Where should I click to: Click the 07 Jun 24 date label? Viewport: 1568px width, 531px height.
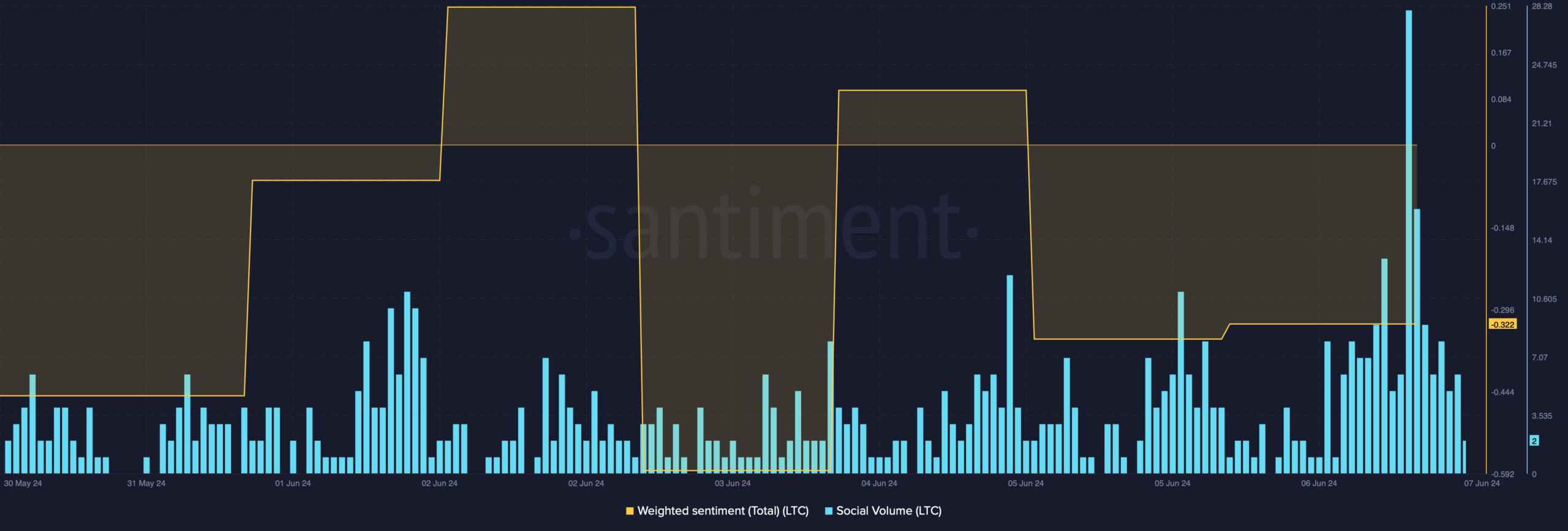pyautogui.click(x=1482, y=483)
